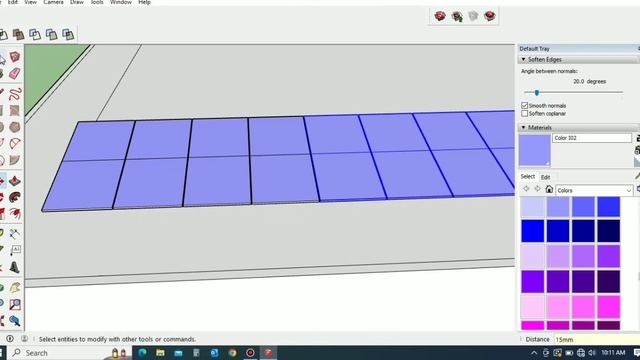640x360 pixels.
Task: Click the Distance measurement box
Action: coord(597,339)
